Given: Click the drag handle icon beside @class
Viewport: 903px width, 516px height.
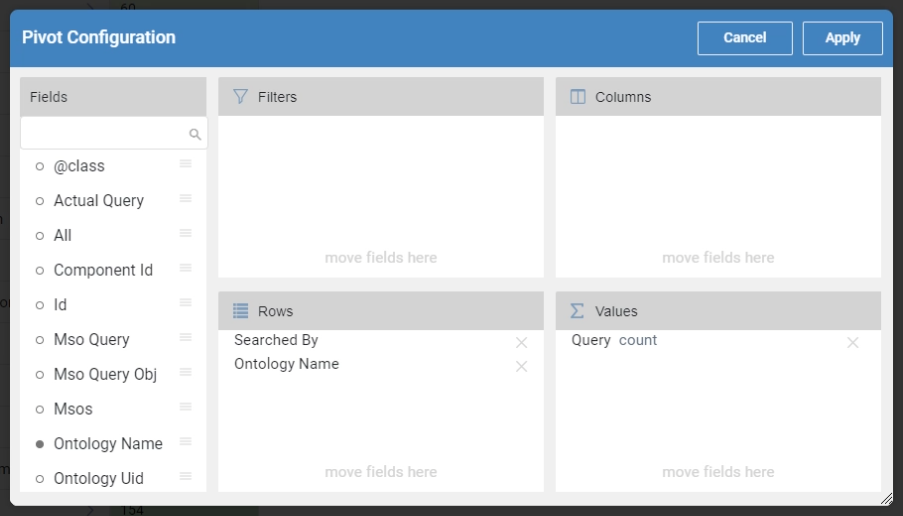Looking at the screenshot, I should click(185, 164).
